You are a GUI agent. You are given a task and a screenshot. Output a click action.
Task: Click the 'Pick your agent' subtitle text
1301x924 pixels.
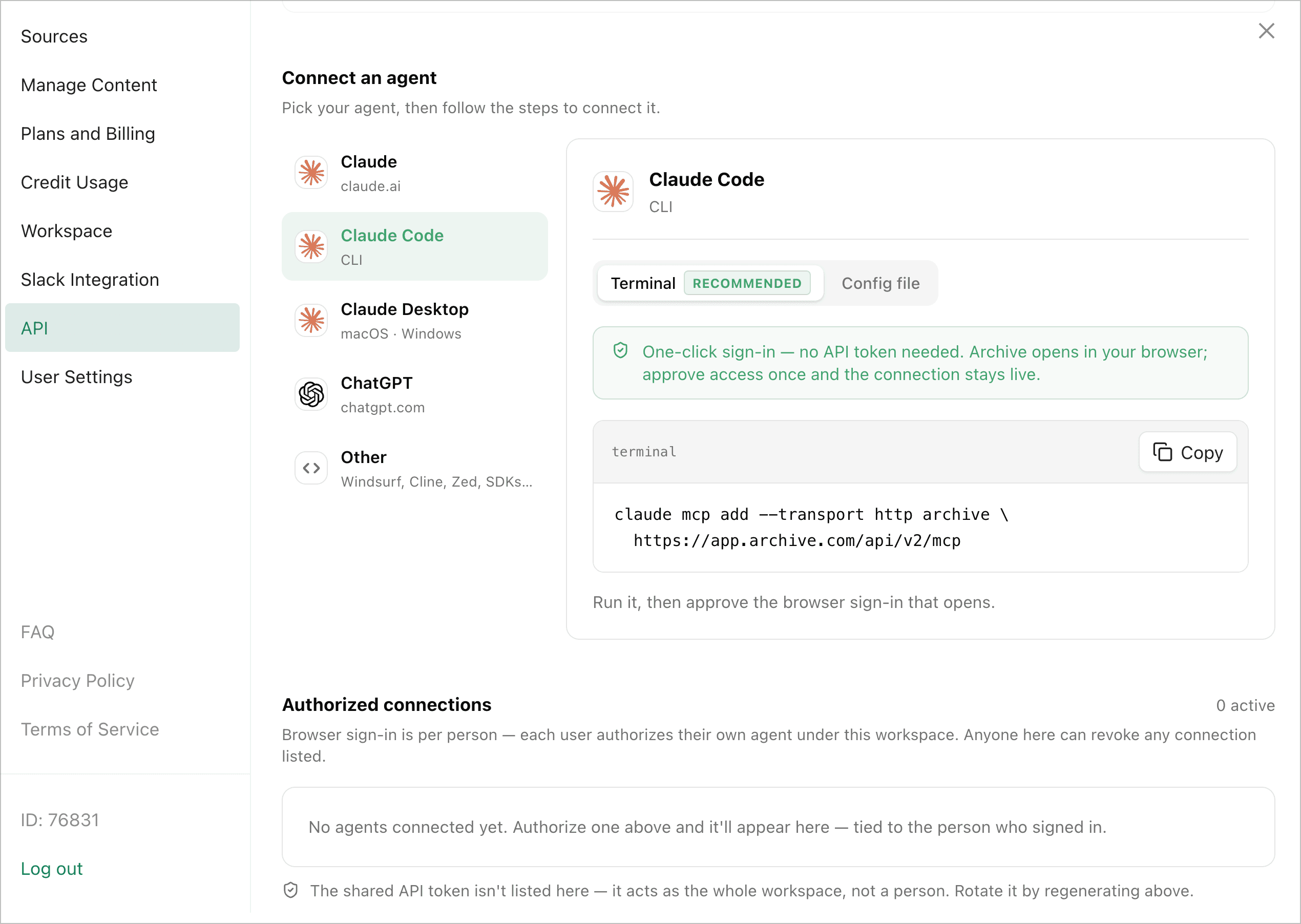[470, 108]
